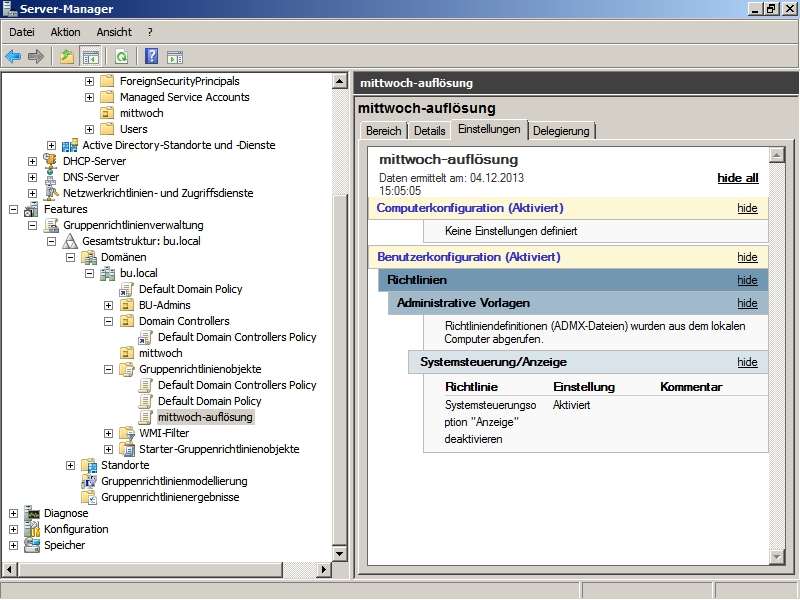Click the Back arrow in toolbar
Screen dimensions: 800x600
pyautogui.click(x=13, y=56)
